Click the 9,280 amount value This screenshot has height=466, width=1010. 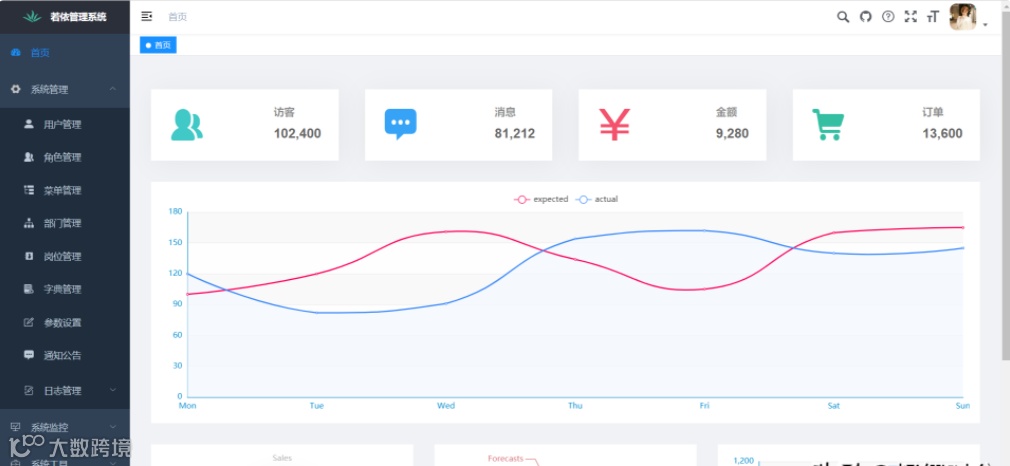click(732, 133)
